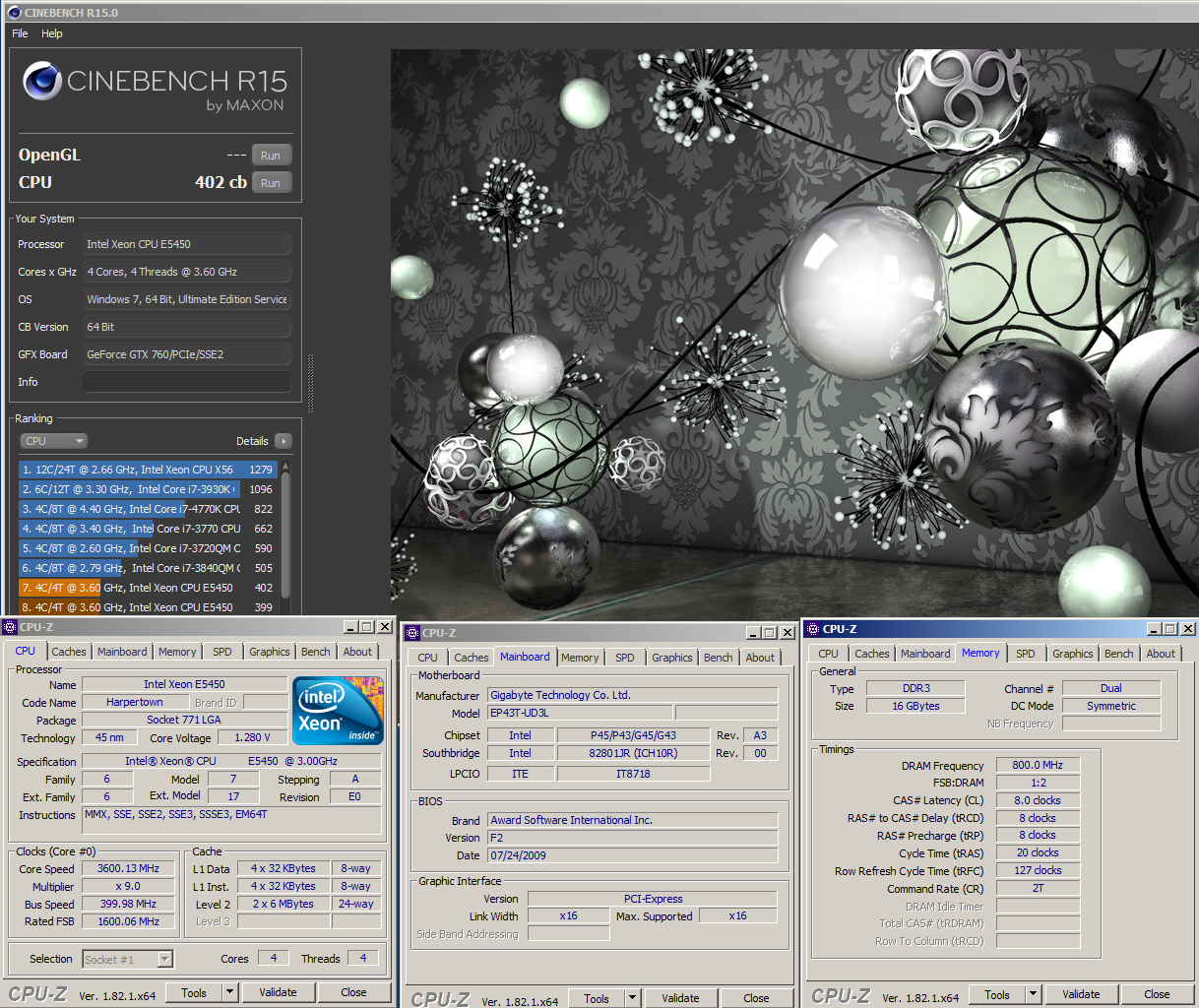Expand Tools dropdown arrow in CPU-Z CPU window
1199x1008 pixels.
click(x=230, y=992)
